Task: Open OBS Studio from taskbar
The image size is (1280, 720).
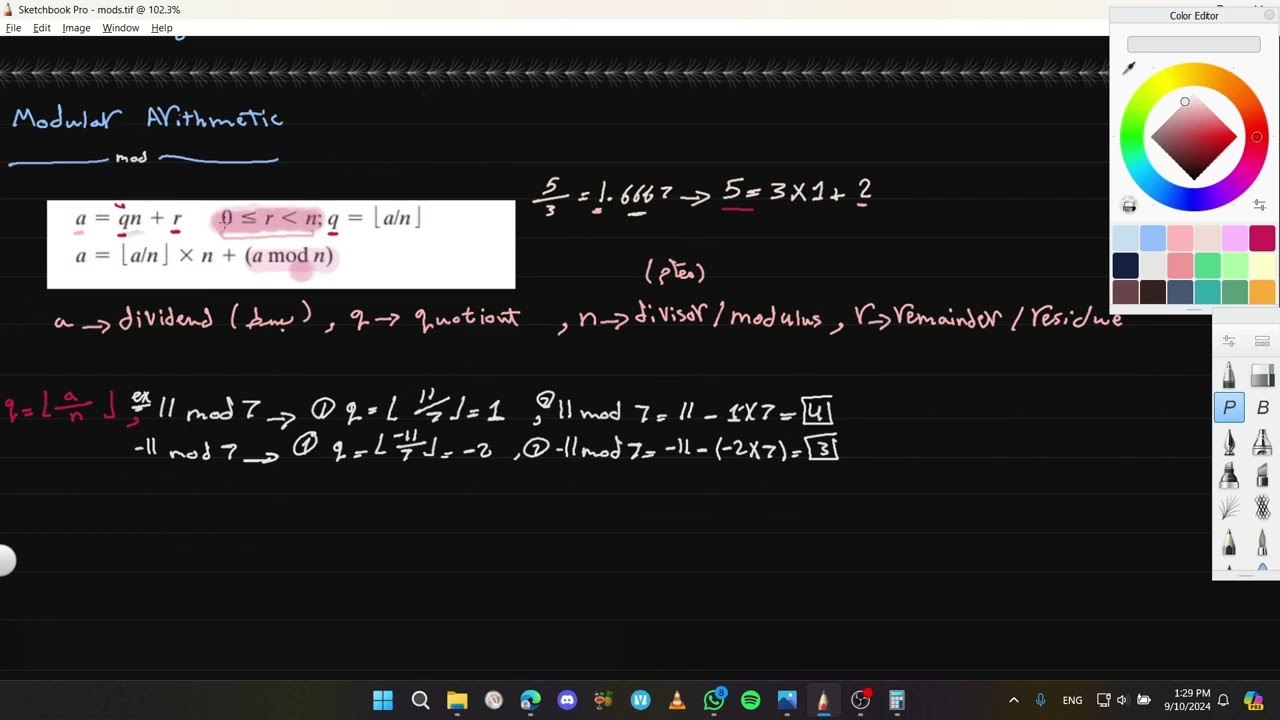Action: click(x=860, y=700)
